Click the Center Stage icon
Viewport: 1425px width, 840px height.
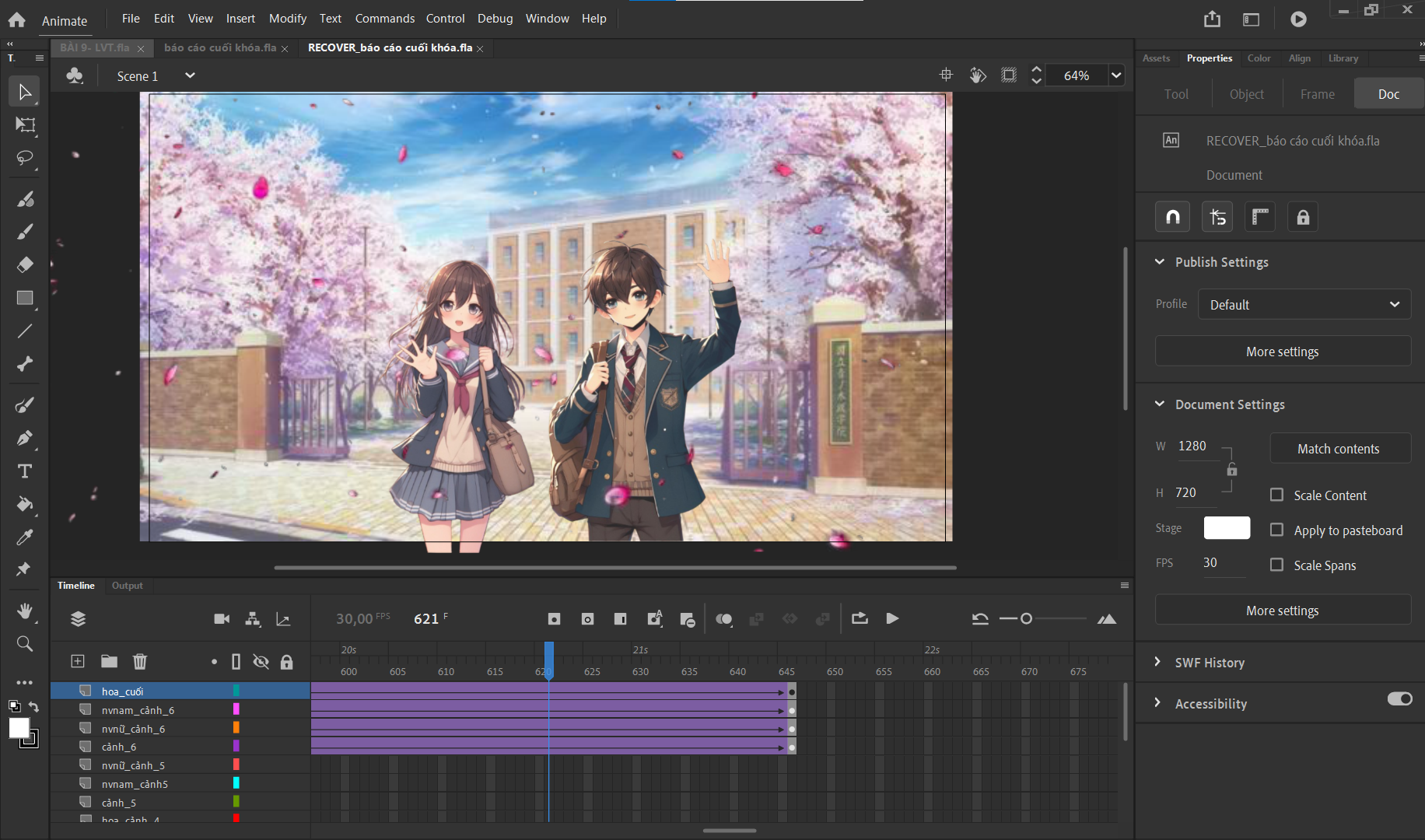pos(946,75)
